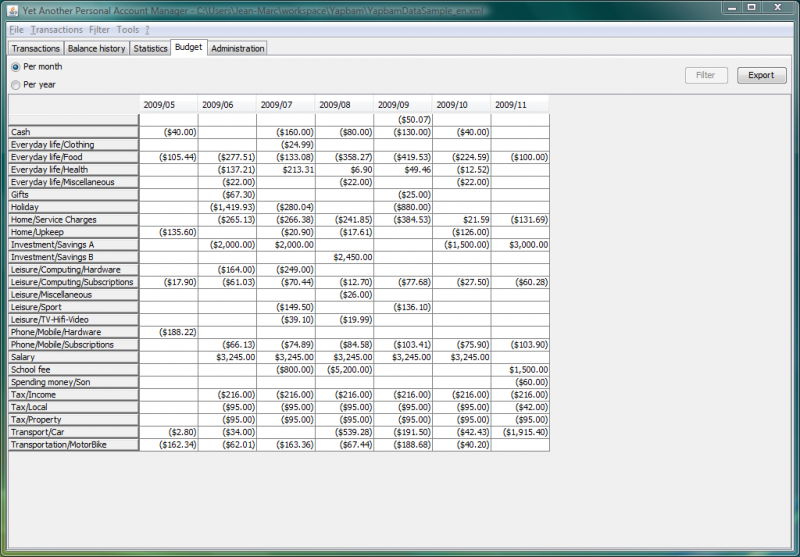Go to the Administration tab
Viewport: 800px width, 557px height.
click(x=238, y=48)
